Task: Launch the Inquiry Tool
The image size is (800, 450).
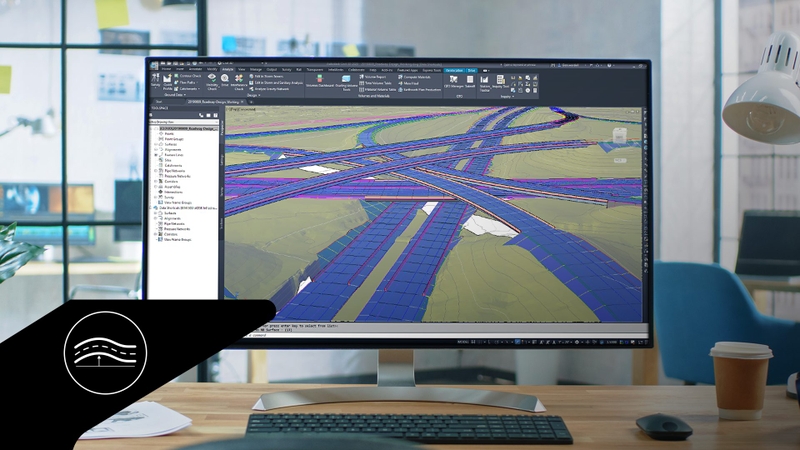Action: (x=501, y=82)
